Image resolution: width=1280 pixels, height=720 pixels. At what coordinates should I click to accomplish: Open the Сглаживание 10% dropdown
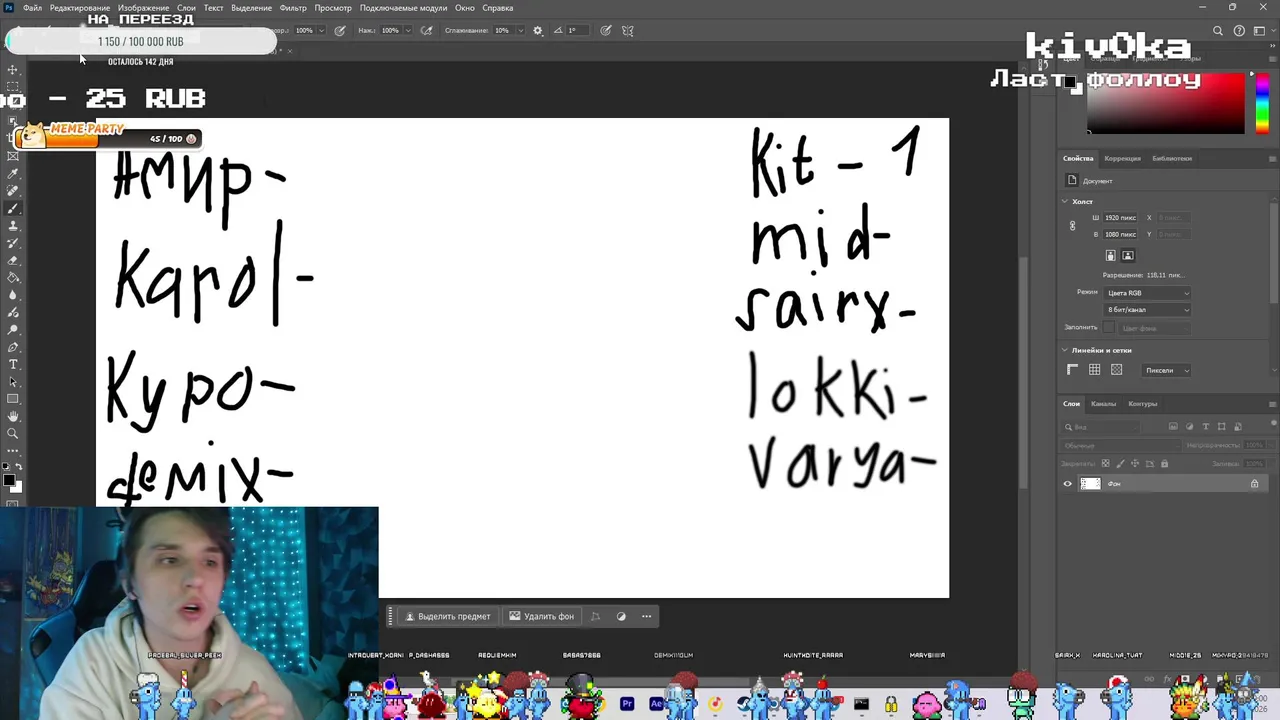[x=520, y=30]
